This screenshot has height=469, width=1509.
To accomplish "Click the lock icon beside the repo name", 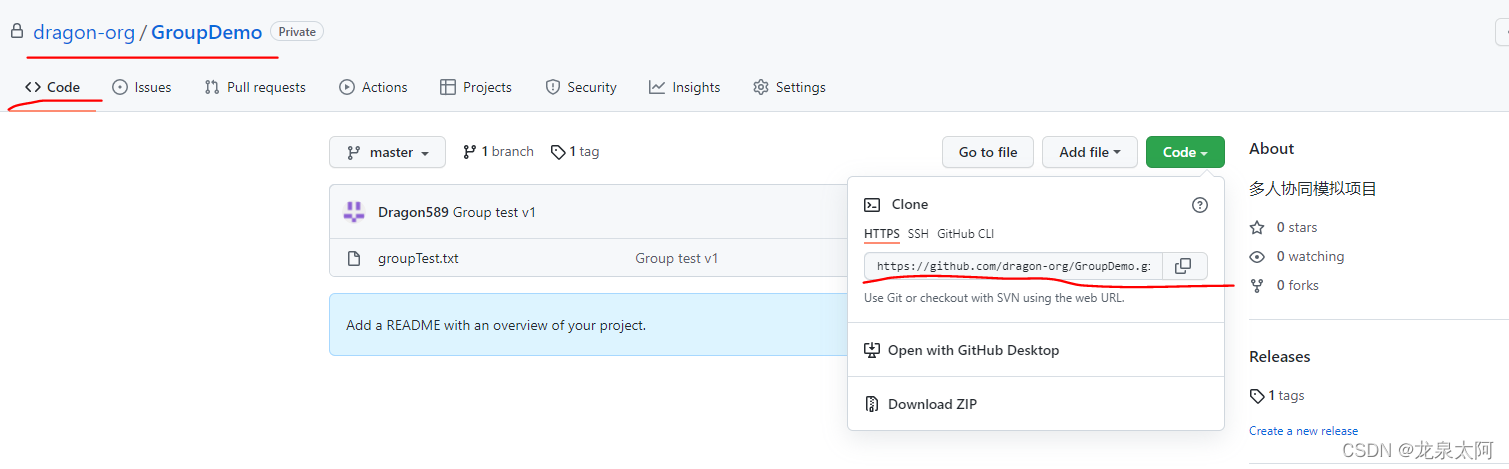I will click(16, 32).
